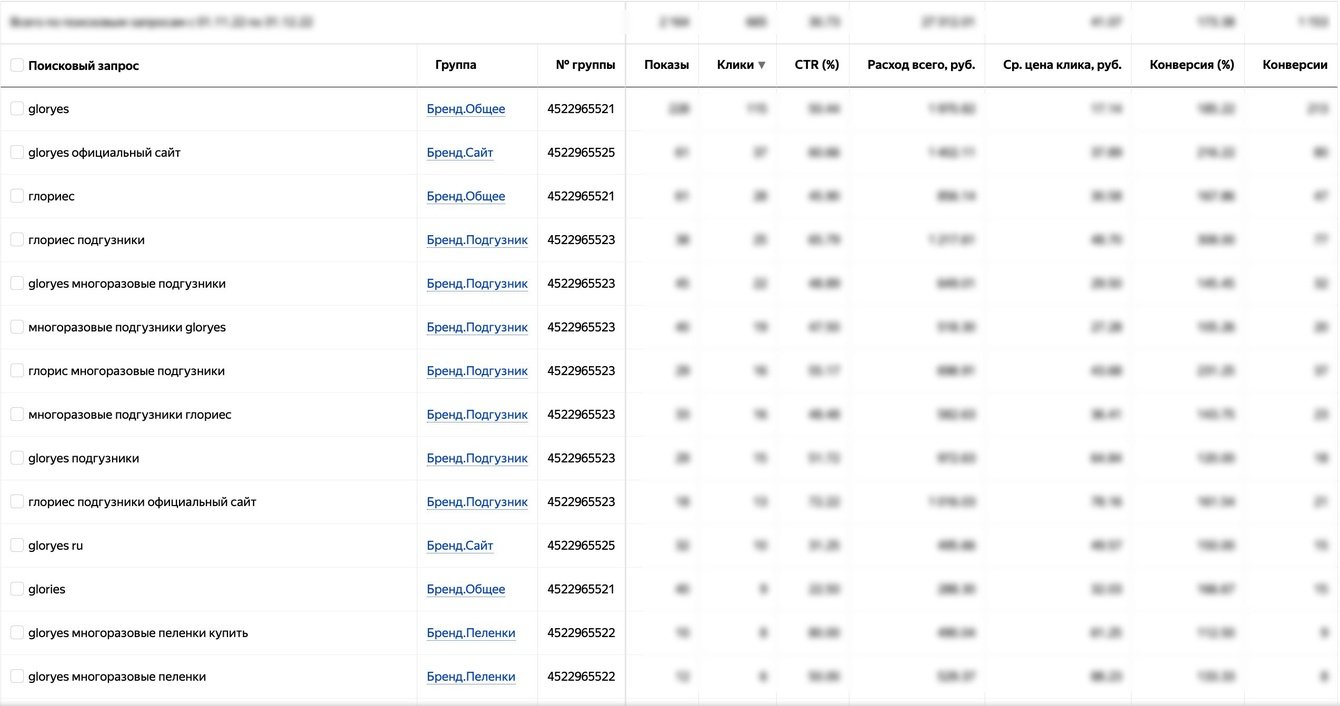The width and height of the screenshot is (1340, 706).
Task: Tick the gloryes подгузники checkbox
Action: tap(17, 458)
